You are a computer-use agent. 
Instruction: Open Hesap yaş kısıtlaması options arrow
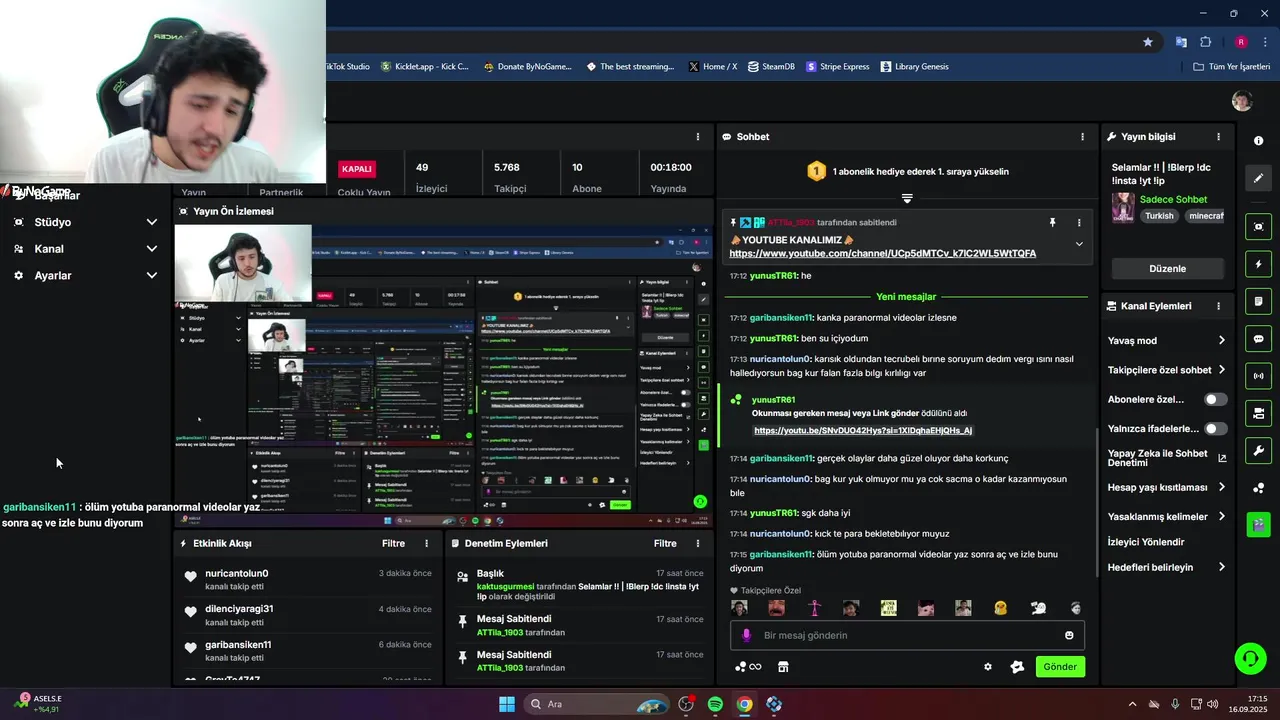pyautogui.click(x=1221, y=487)
